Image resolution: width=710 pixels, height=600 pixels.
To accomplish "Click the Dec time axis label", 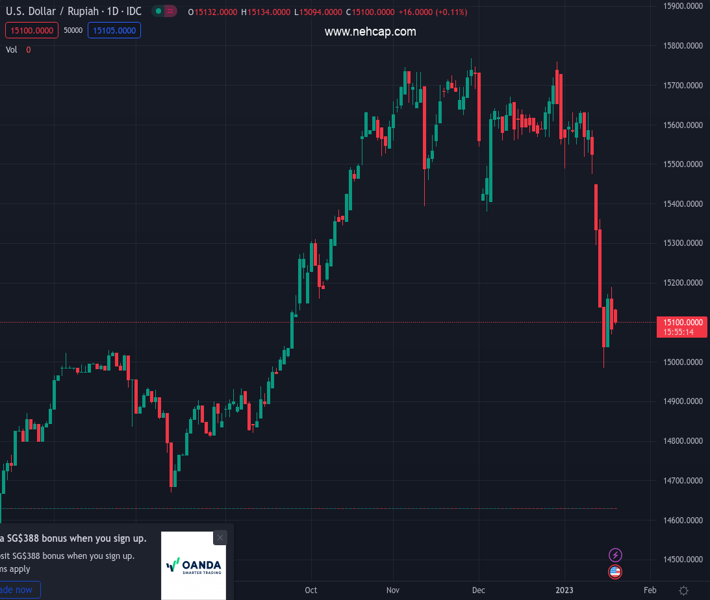I will [x=479, y=590].
